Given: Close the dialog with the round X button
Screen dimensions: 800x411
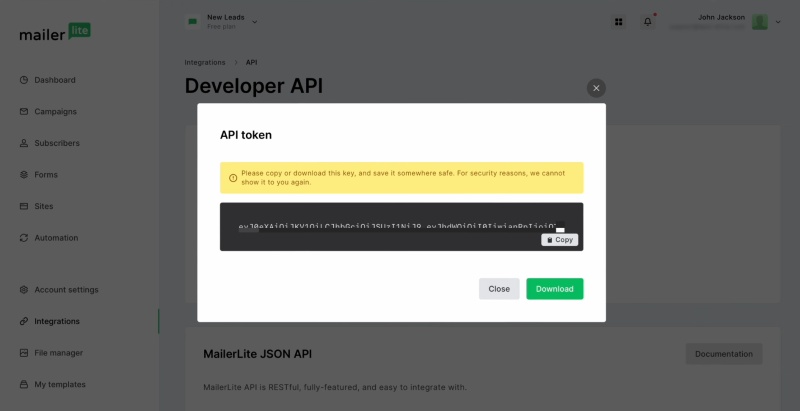Looking at the screenshot, I should click(596, 88).
